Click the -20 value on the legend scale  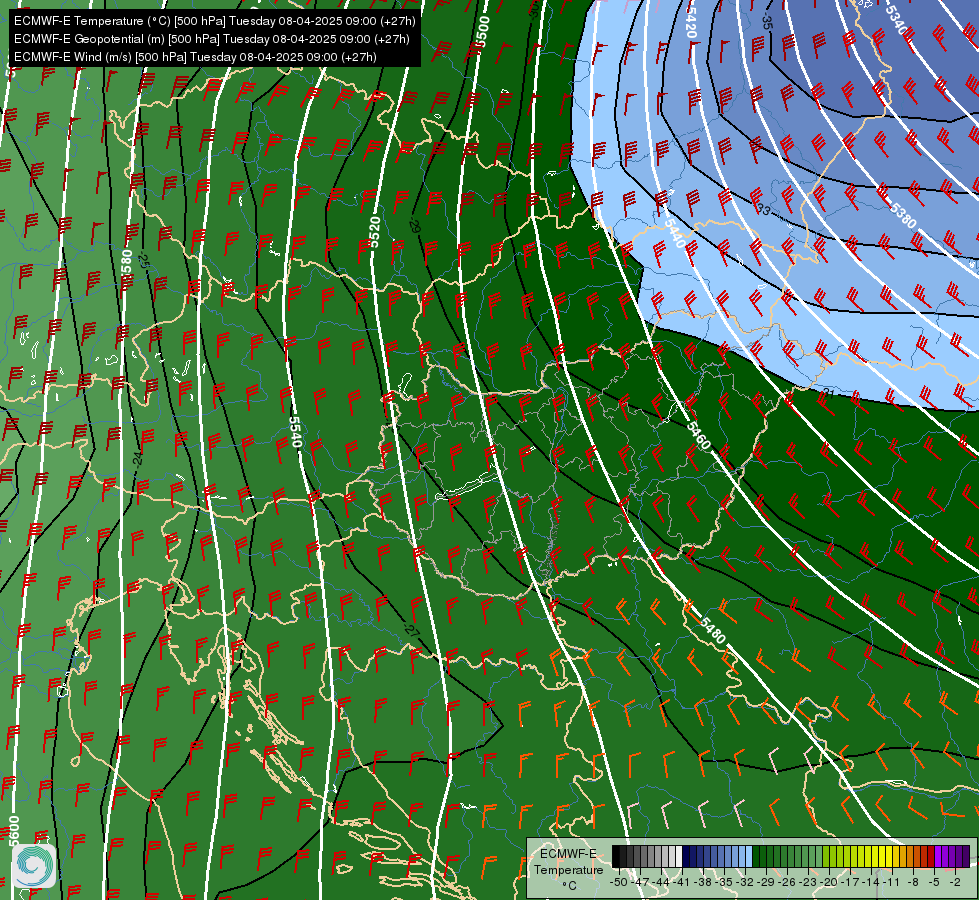point(829,882)
